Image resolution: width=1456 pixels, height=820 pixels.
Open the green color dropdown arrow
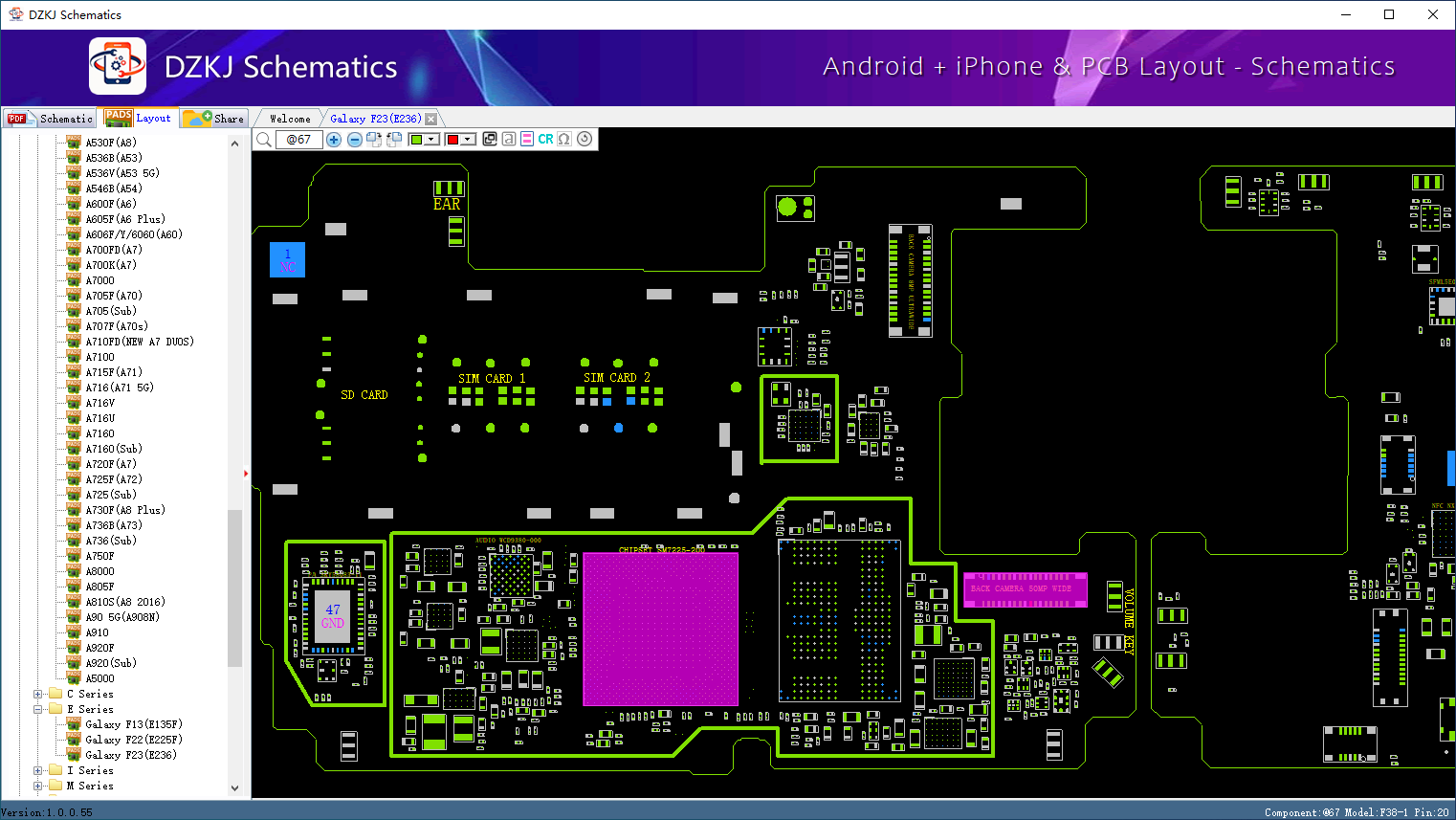point(432,140)
